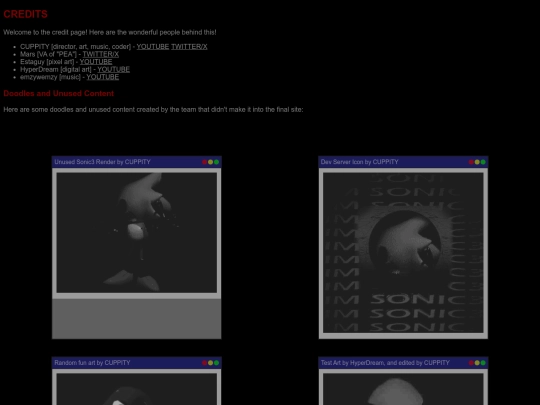Click 'Mars [VA of "PEA"]' text
Viewport: 540px width, 405px height.
(x=48, y=54)
